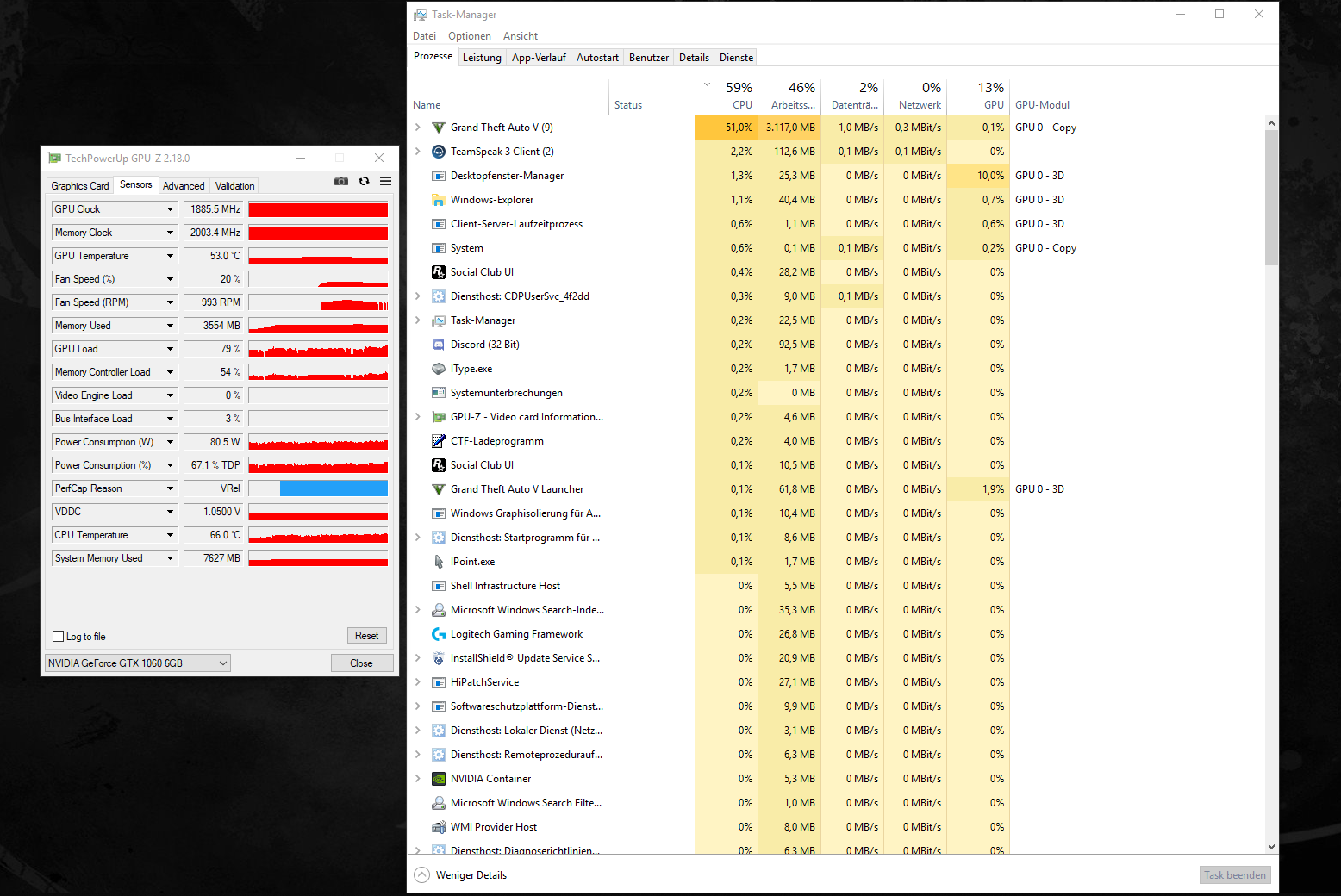
Task: Click the Task-Manager process row icon
Action: [x=438, y=320]
